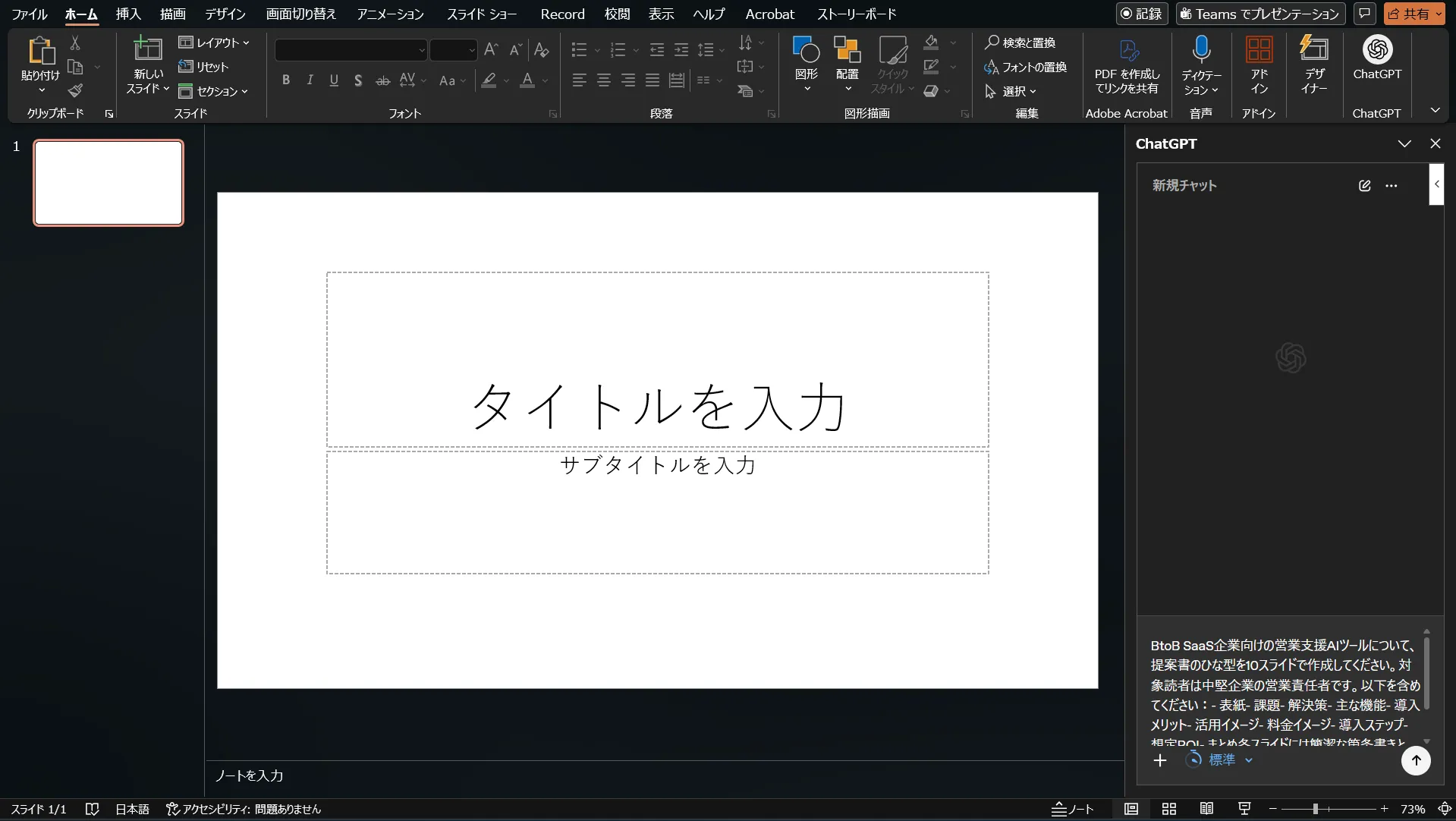Expand the Share button dropdown arrow

pos(1439,14)
